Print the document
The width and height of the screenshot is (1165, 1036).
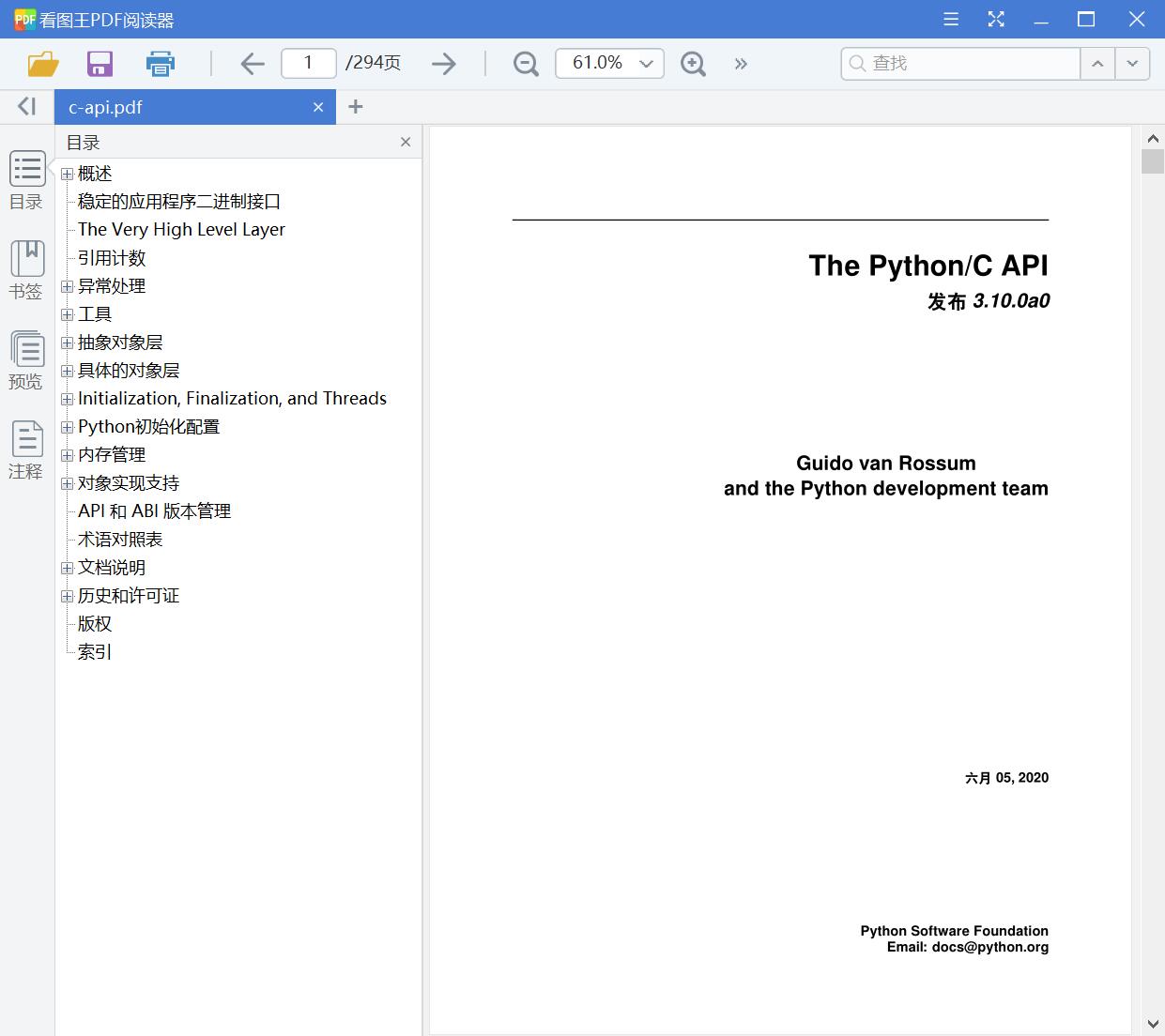(x=160, y=63)
